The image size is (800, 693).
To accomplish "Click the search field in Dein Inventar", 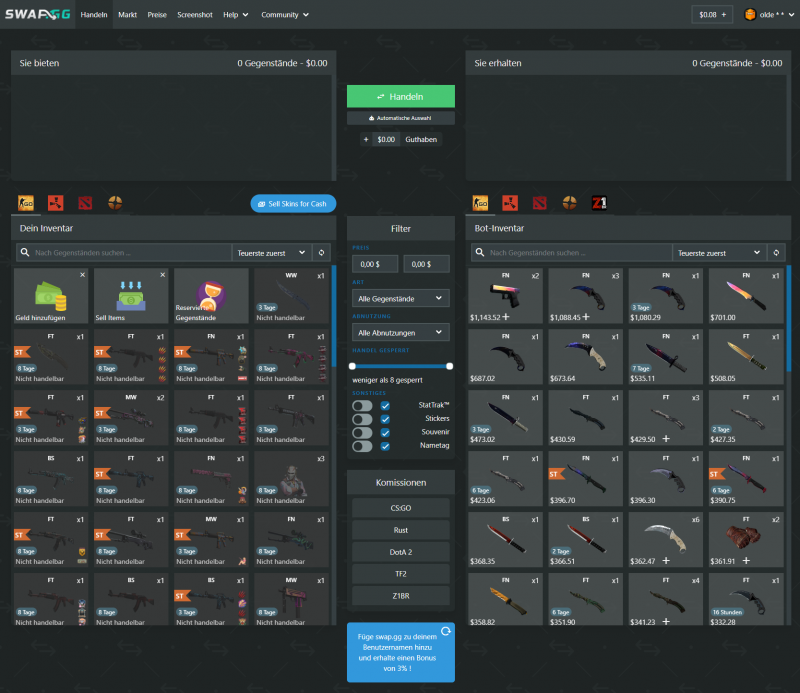I will point(124,253).
